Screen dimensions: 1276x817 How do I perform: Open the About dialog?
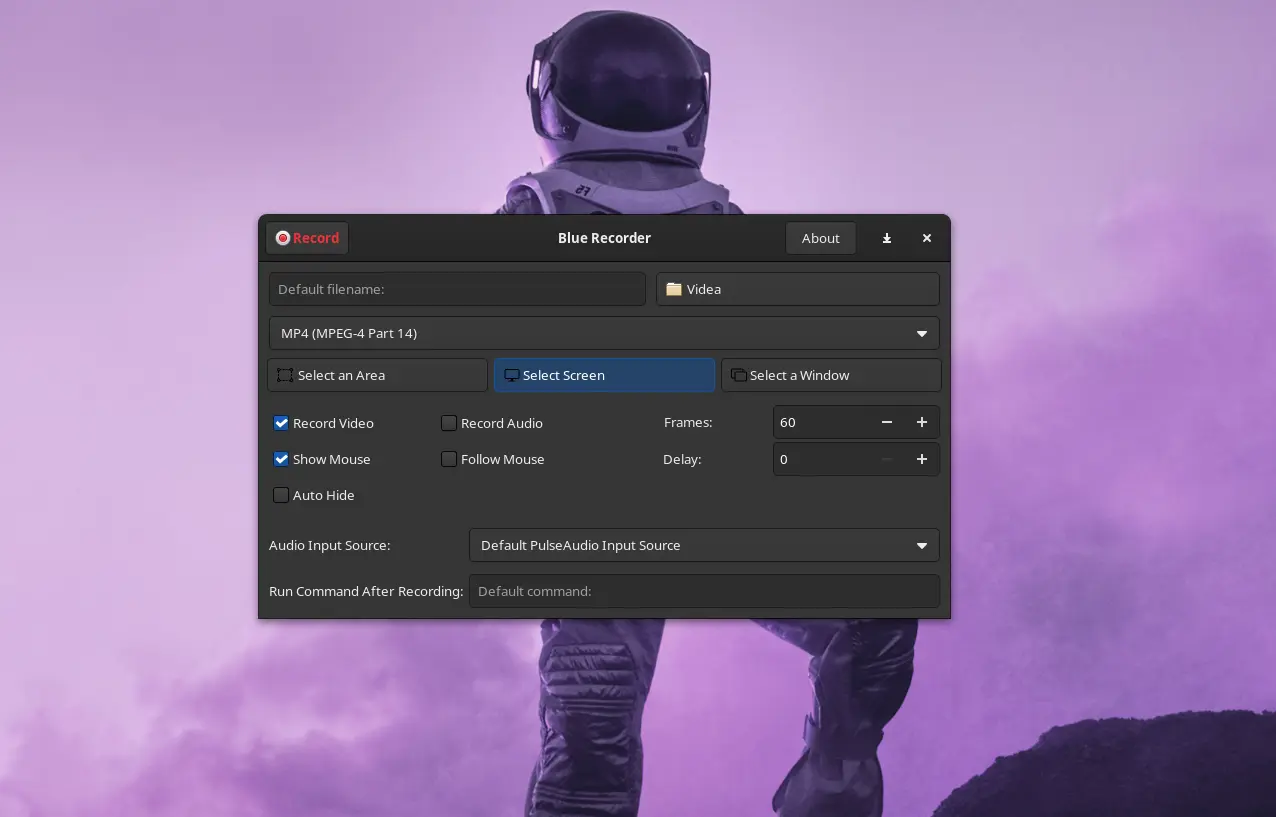point(820,238)
